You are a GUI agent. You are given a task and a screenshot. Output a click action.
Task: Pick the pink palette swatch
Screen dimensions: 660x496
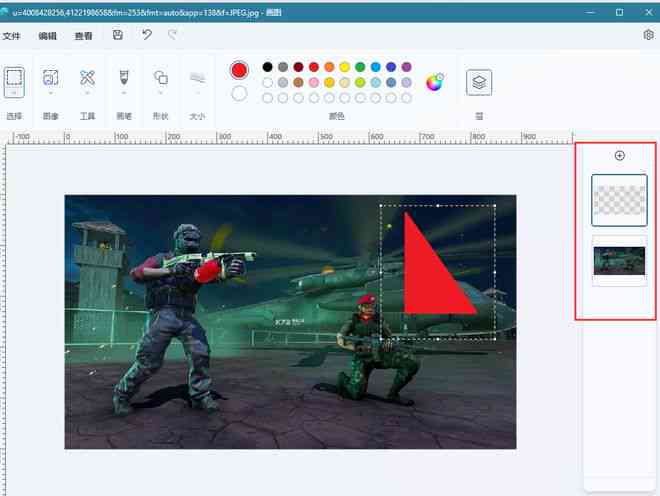coord(314,83)
